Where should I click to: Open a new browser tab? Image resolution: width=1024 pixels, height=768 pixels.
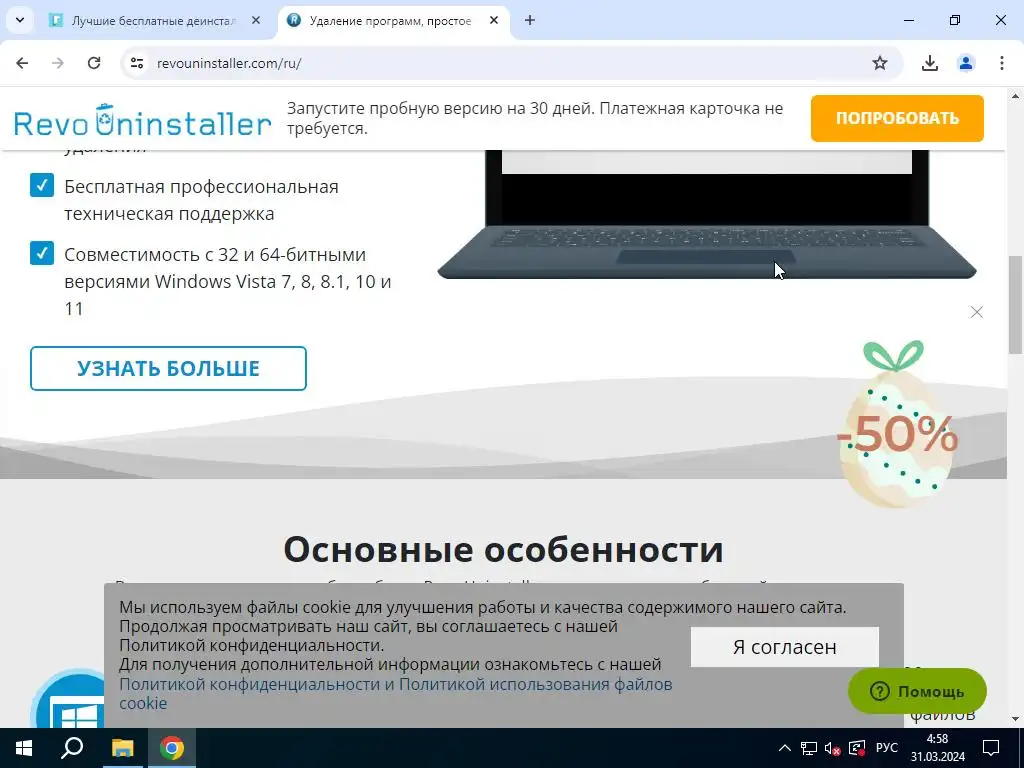coord(530,20)
